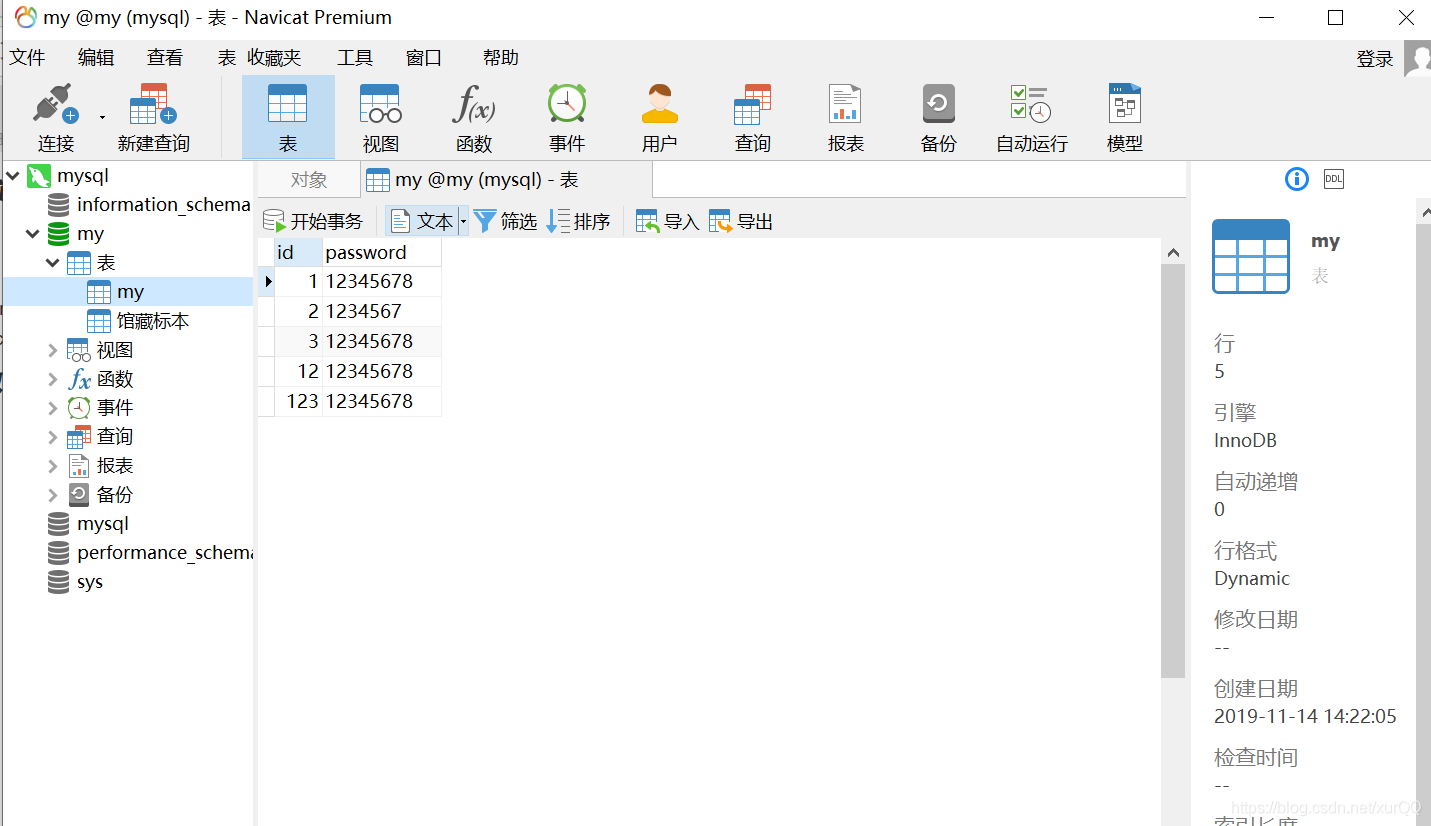Open the Model (模型) toolbar button
The height and width of the screenshot is (826, 1431).
[x=1124, y=118]
